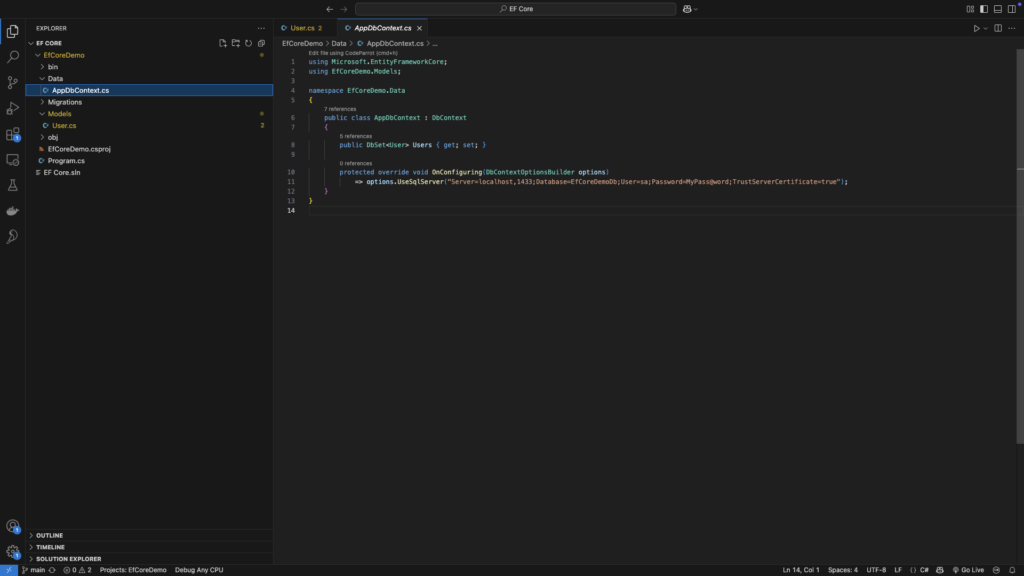Open Copilot chat icon in title bar
Image resolution: width=1024 pixels, height=576 pixels.
click(686, 9)
